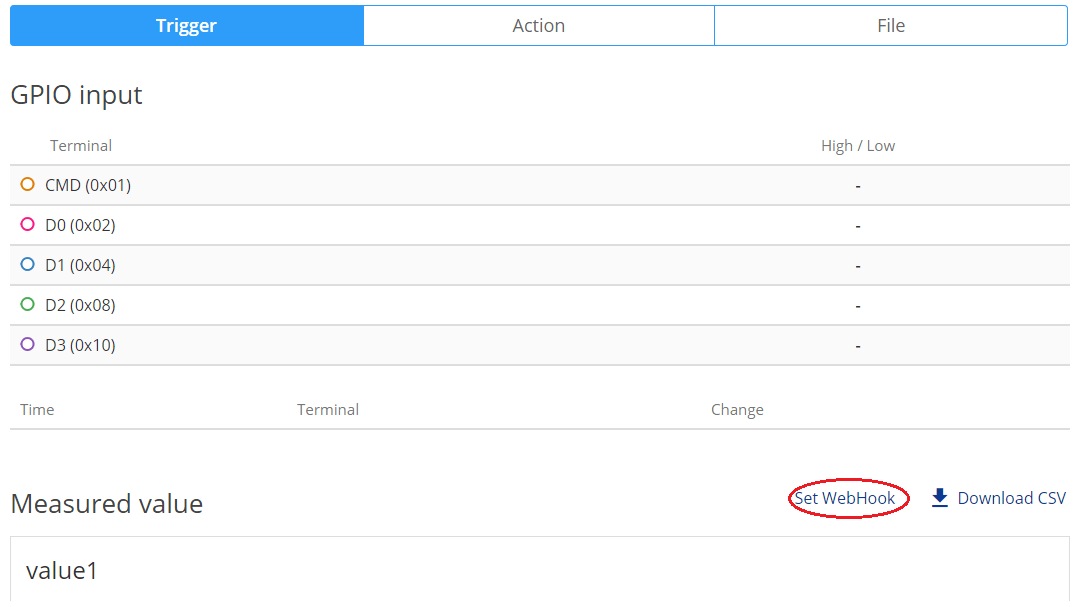Open the File tab

pos(890,25)
